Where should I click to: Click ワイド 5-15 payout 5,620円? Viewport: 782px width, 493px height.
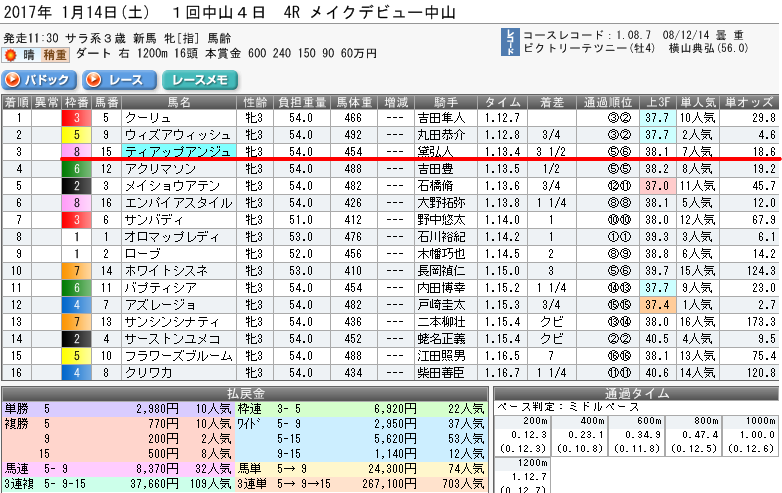point(395,439)
